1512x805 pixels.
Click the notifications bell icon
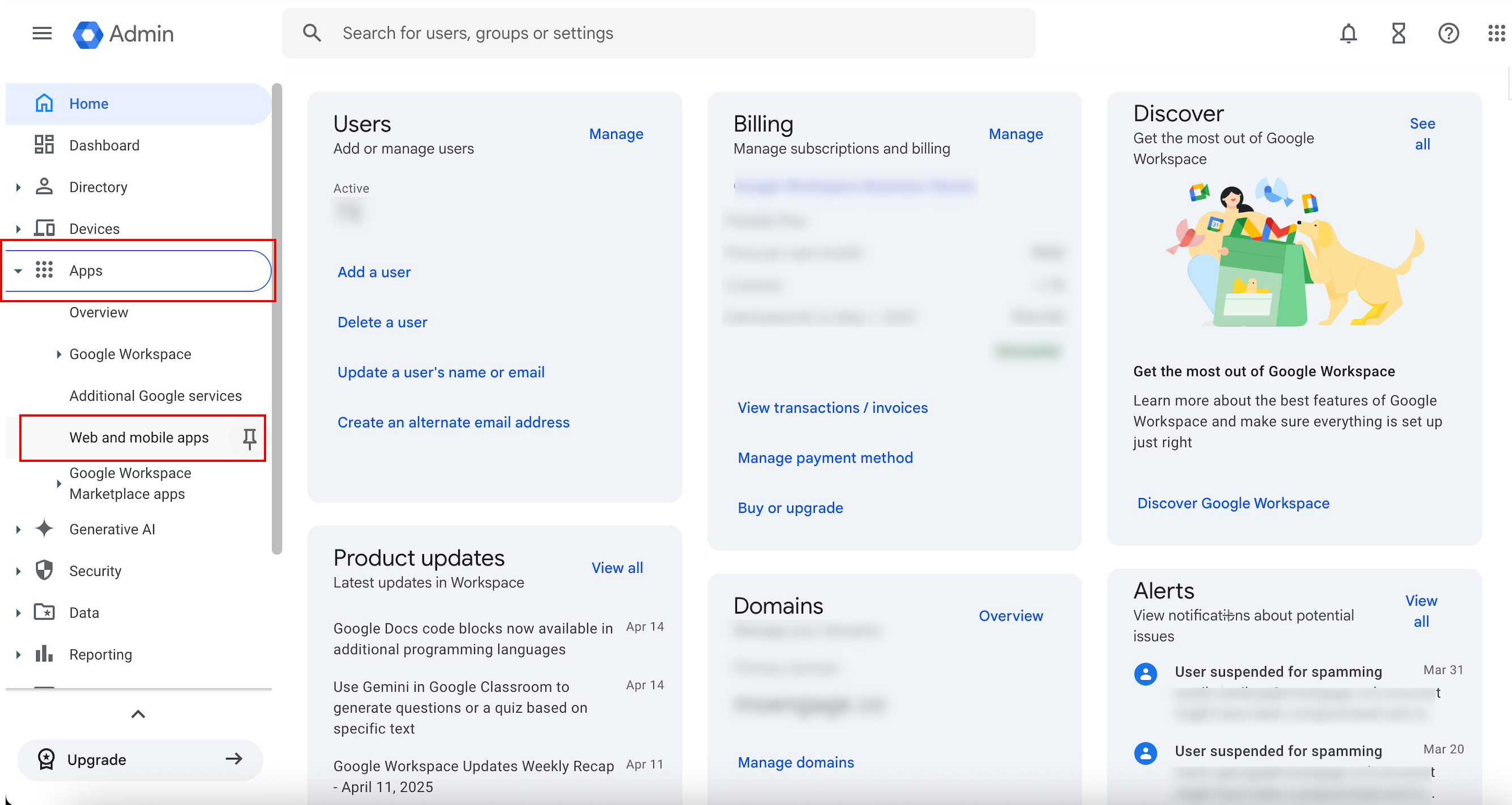coord(1348,33)
